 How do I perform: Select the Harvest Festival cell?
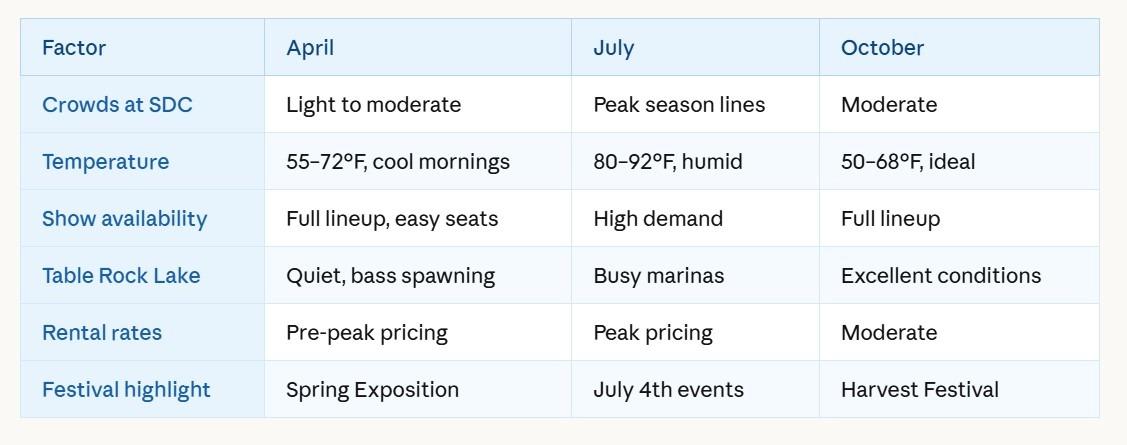[920, 390]
